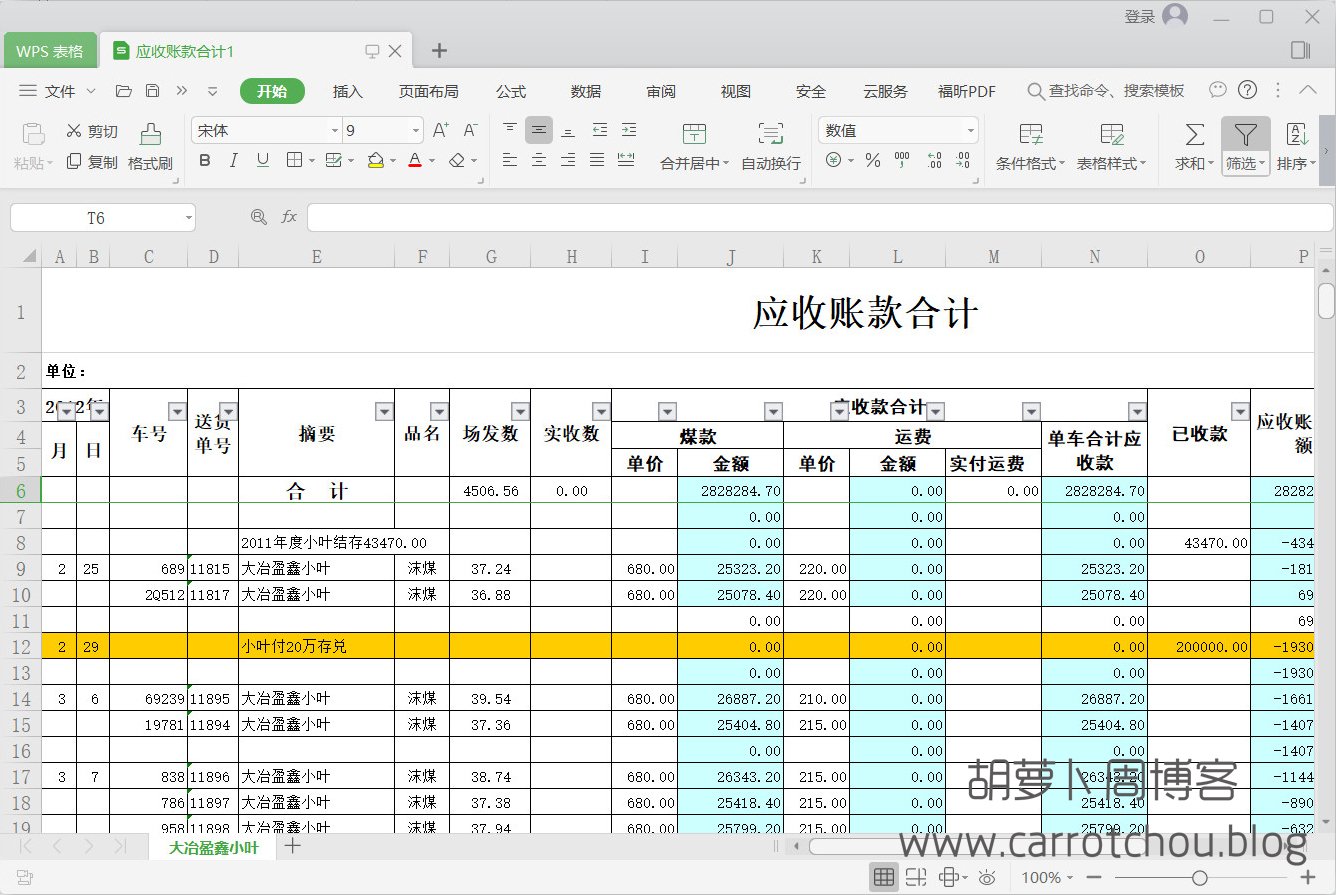
Task: Select the 大冶盈鑫小叶 sheet tab
Action: pyautogui.click(x=213, y=845)
